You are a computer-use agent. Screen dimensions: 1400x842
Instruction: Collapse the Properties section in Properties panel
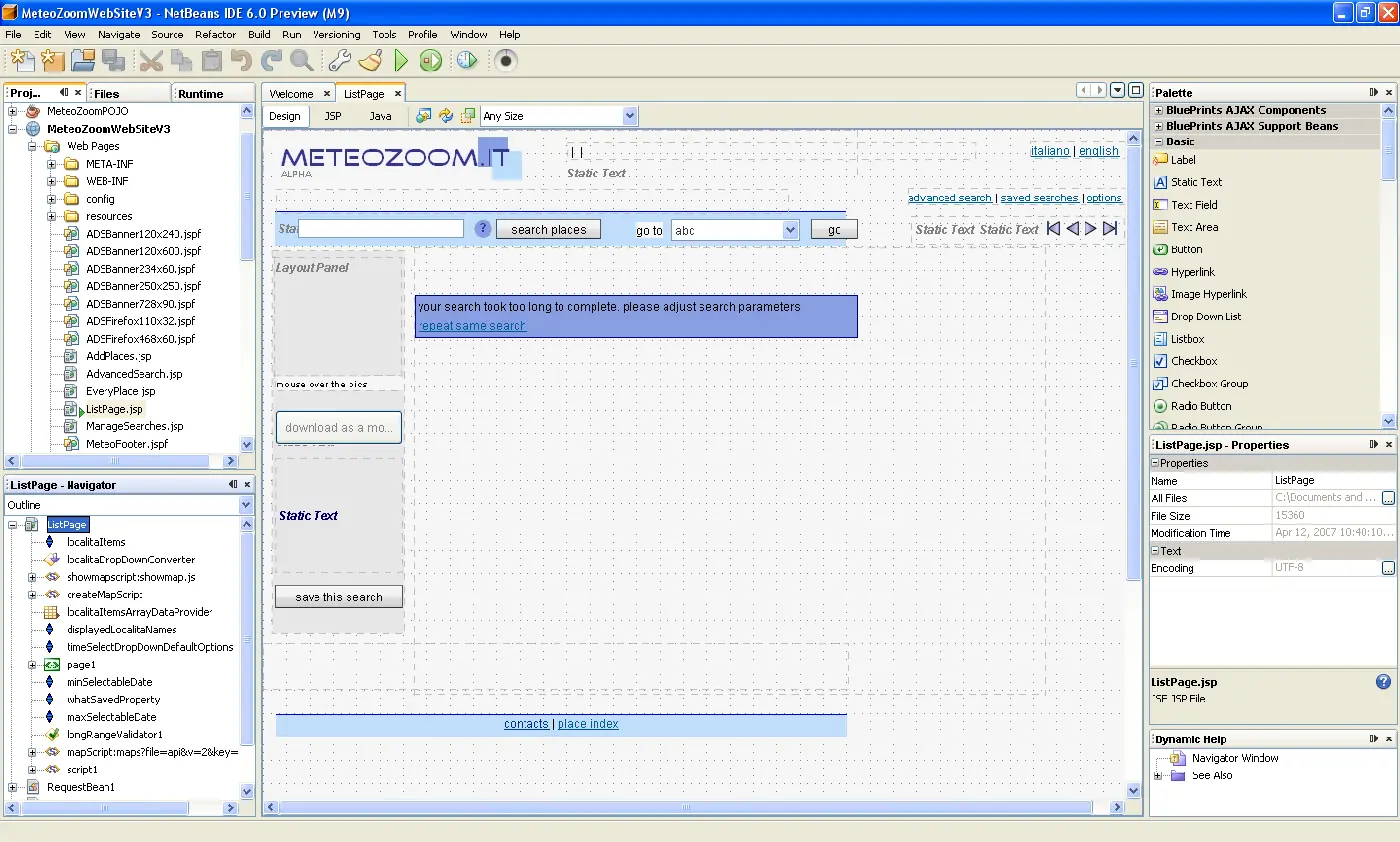[x=1155, y=463]
